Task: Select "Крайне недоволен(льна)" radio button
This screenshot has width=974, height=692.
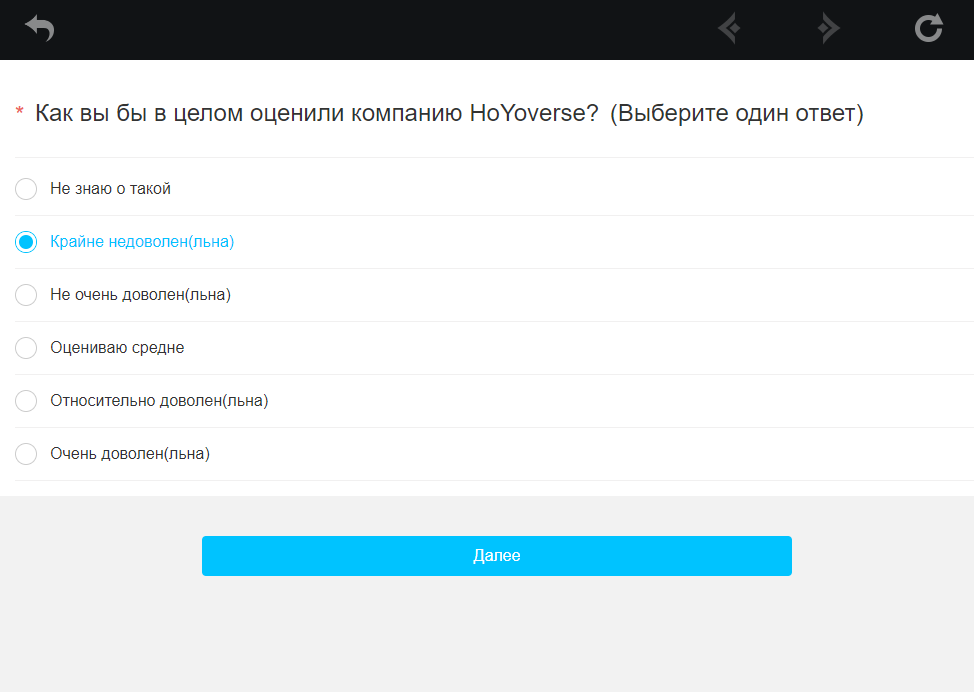Action: point(26,242)
